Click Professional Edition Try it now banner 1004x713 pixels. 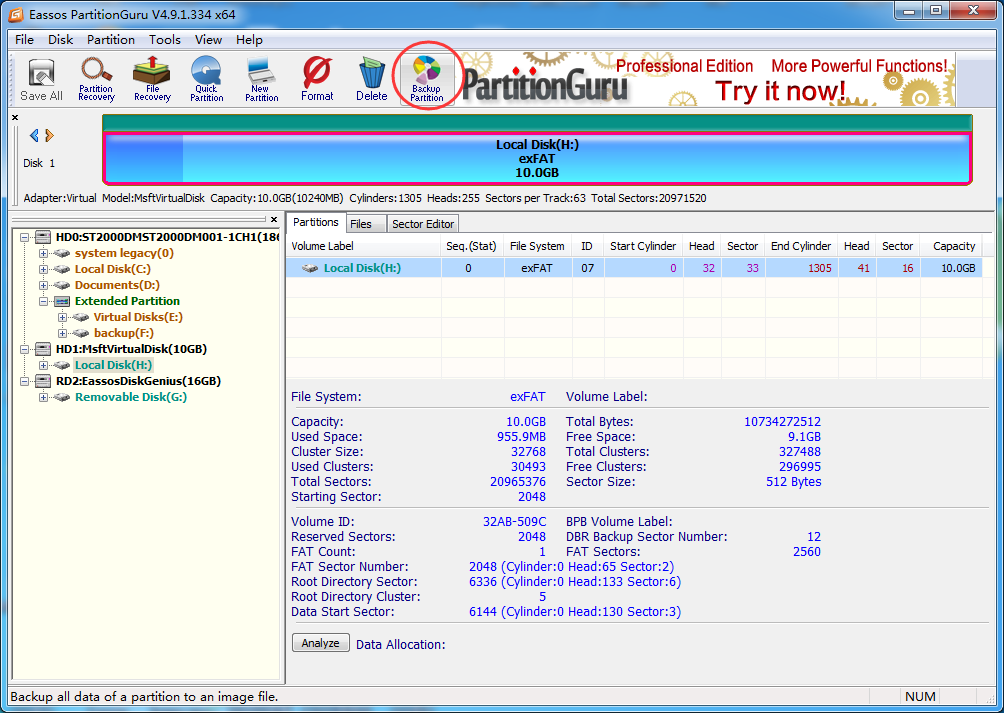[x=708, y=79]
